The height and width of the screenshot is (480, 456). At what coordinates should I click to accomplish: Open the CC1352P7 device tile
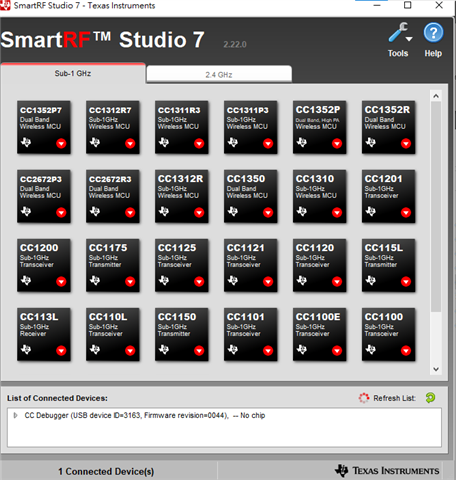coord(44,127)
